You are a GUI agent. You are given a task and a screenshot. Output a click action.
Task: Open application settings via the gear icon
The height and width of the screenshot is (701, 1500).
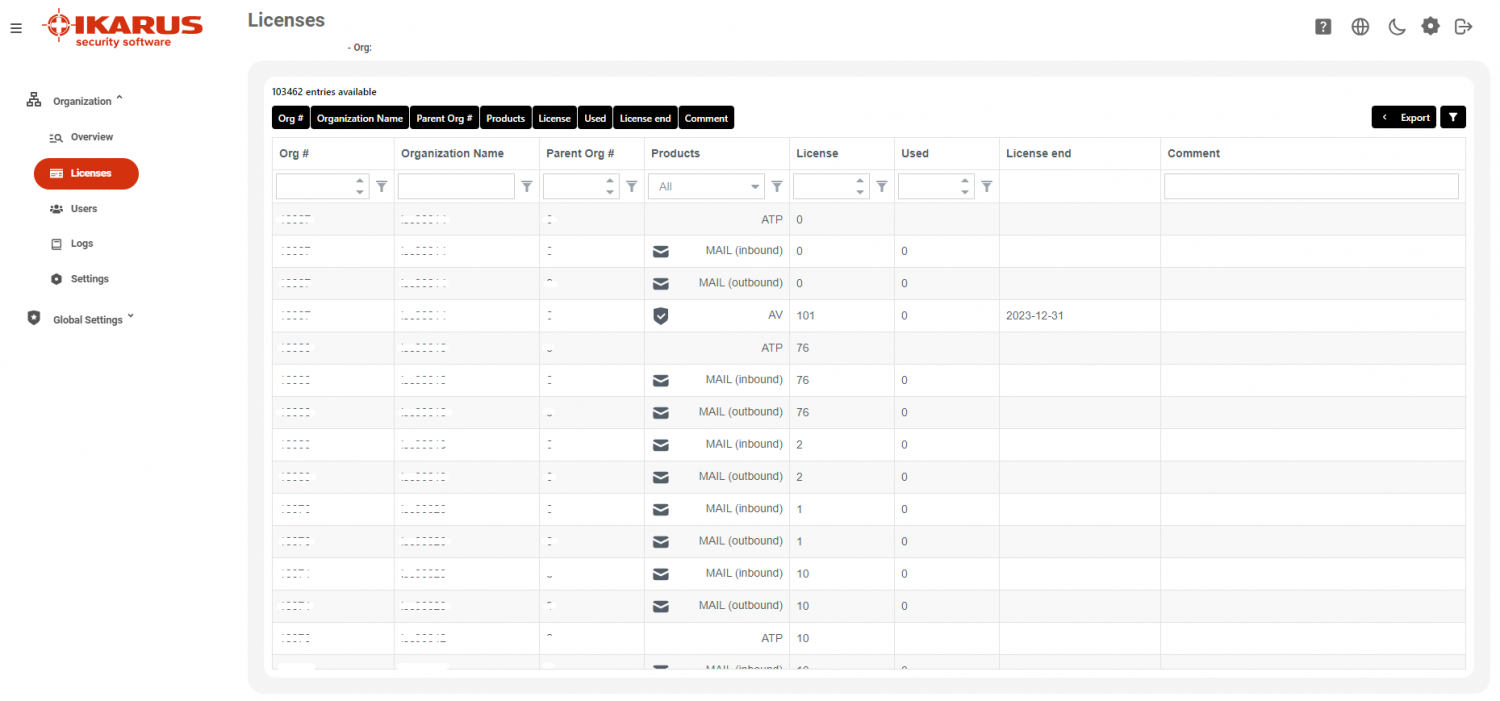pyautogui.click(x=1430, y=26)
